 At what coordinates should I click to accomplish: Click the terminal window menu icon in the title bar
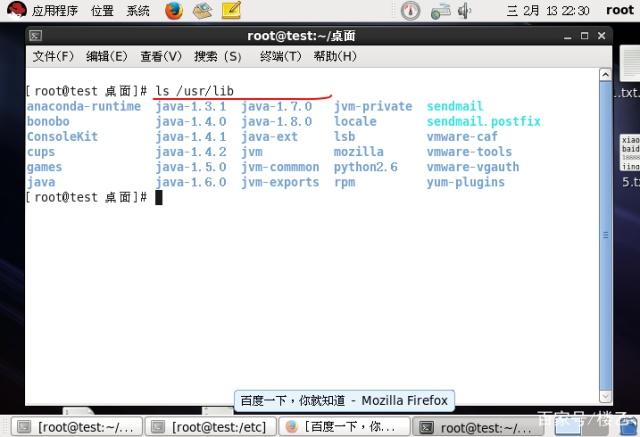click(x=36, y=36)
